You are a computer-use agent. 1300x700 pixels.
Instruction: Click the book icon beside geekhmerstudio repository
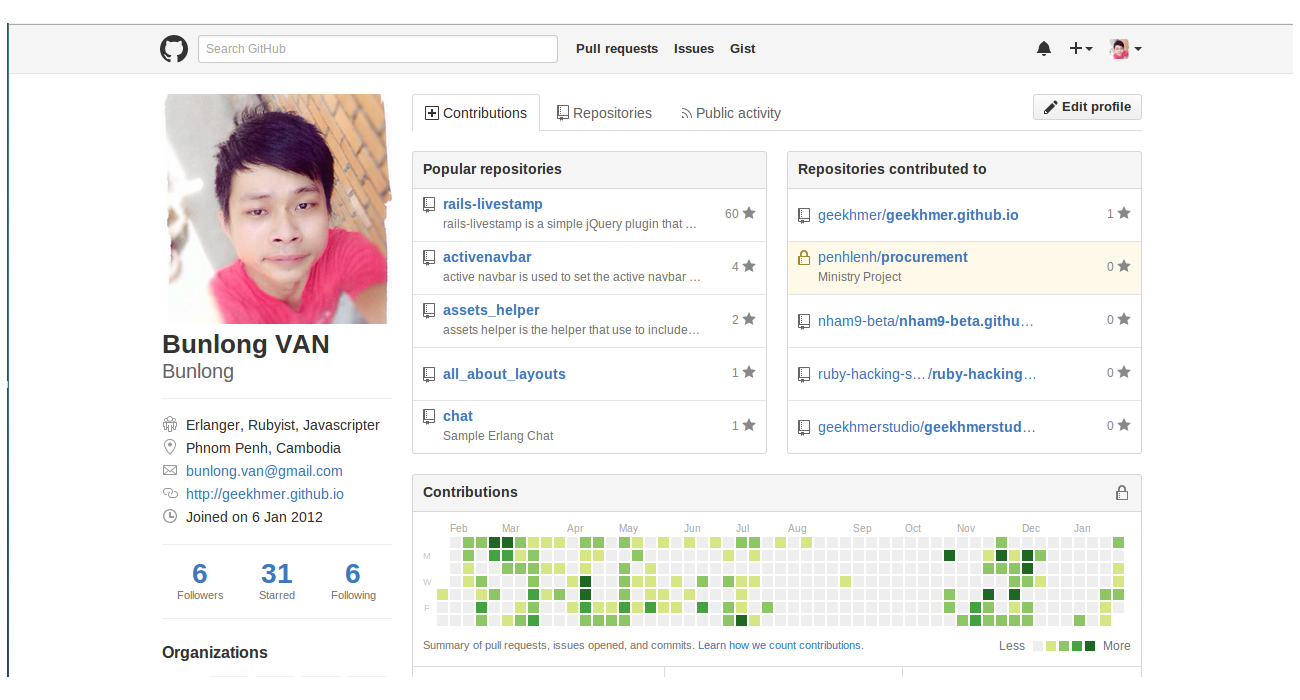[x=804, y=427]
